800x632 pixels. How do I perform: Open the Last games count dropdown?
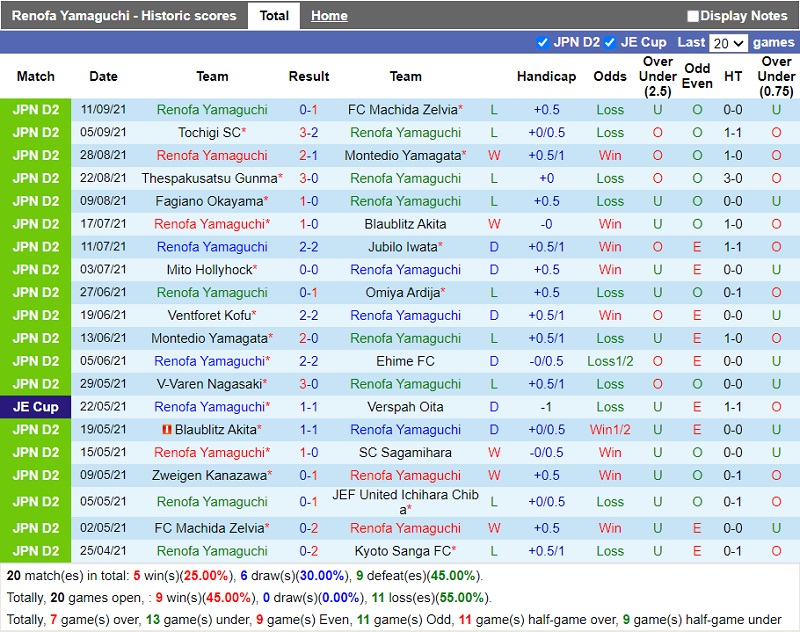(728, 43)
